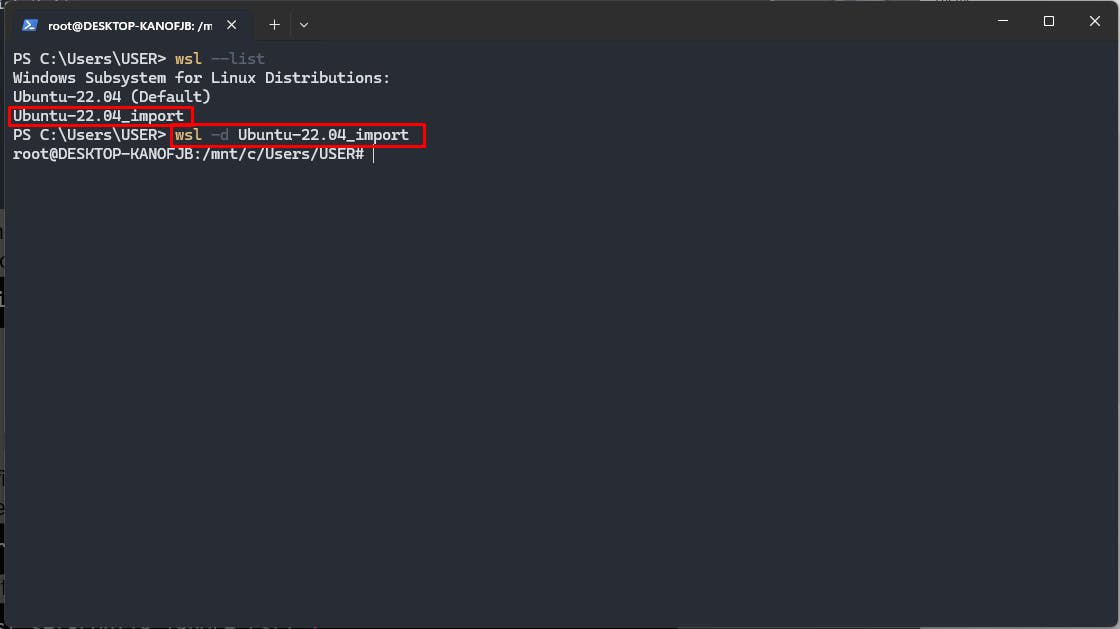Open a new tab with the plus button

pos(274,25)
